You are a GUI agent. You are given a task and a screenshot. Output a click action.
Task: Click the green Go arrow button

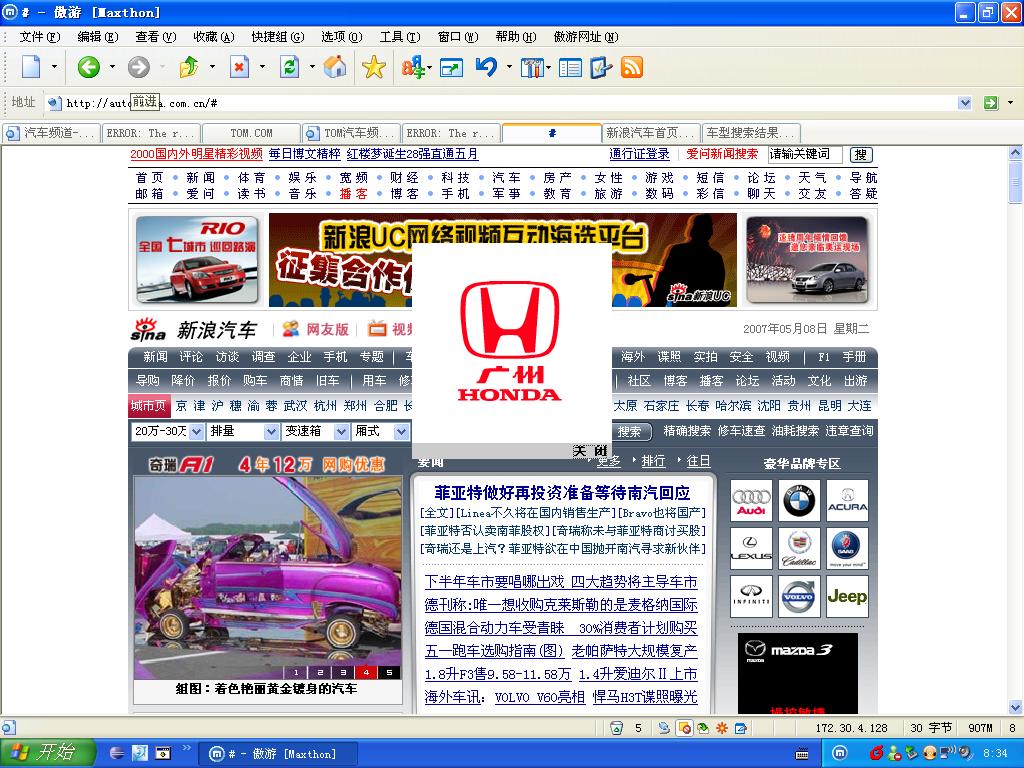991,103
